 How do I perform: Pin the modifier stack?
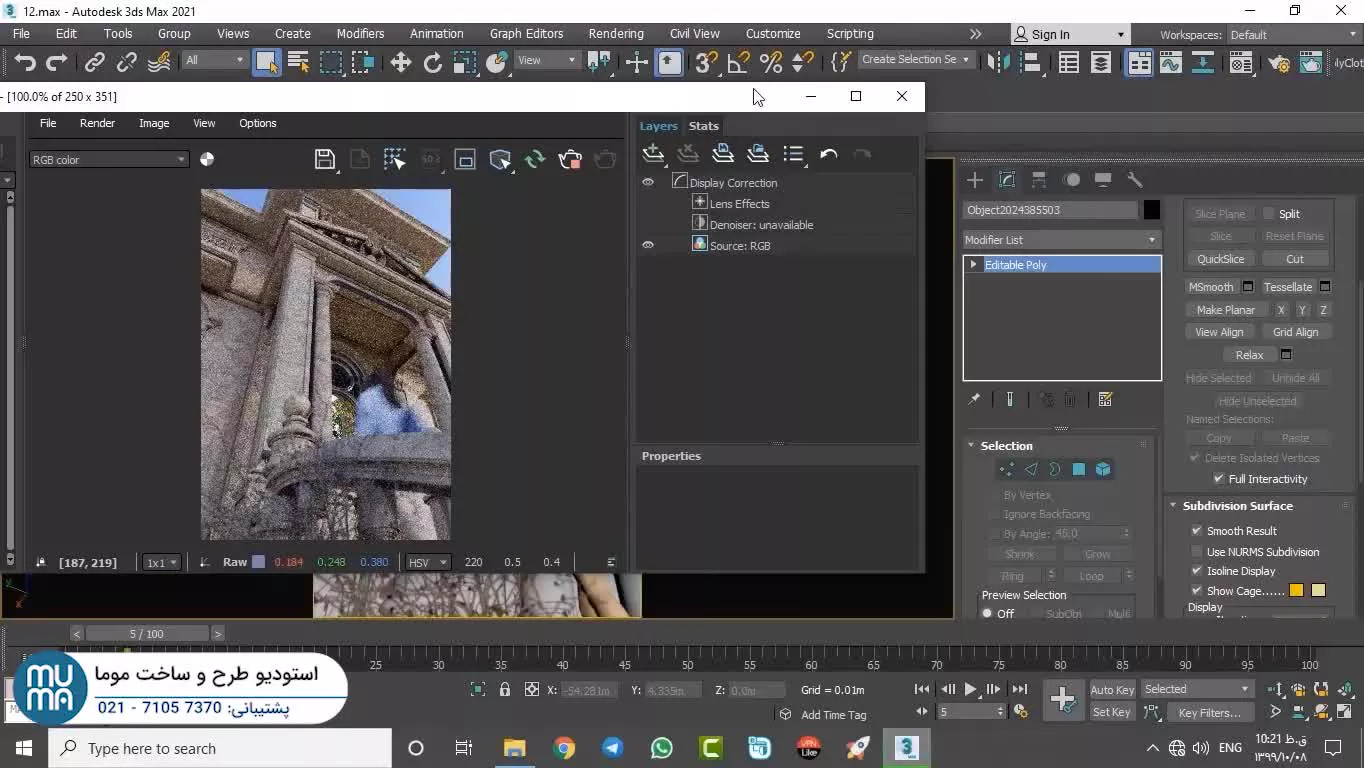click(x=974, y=399)
